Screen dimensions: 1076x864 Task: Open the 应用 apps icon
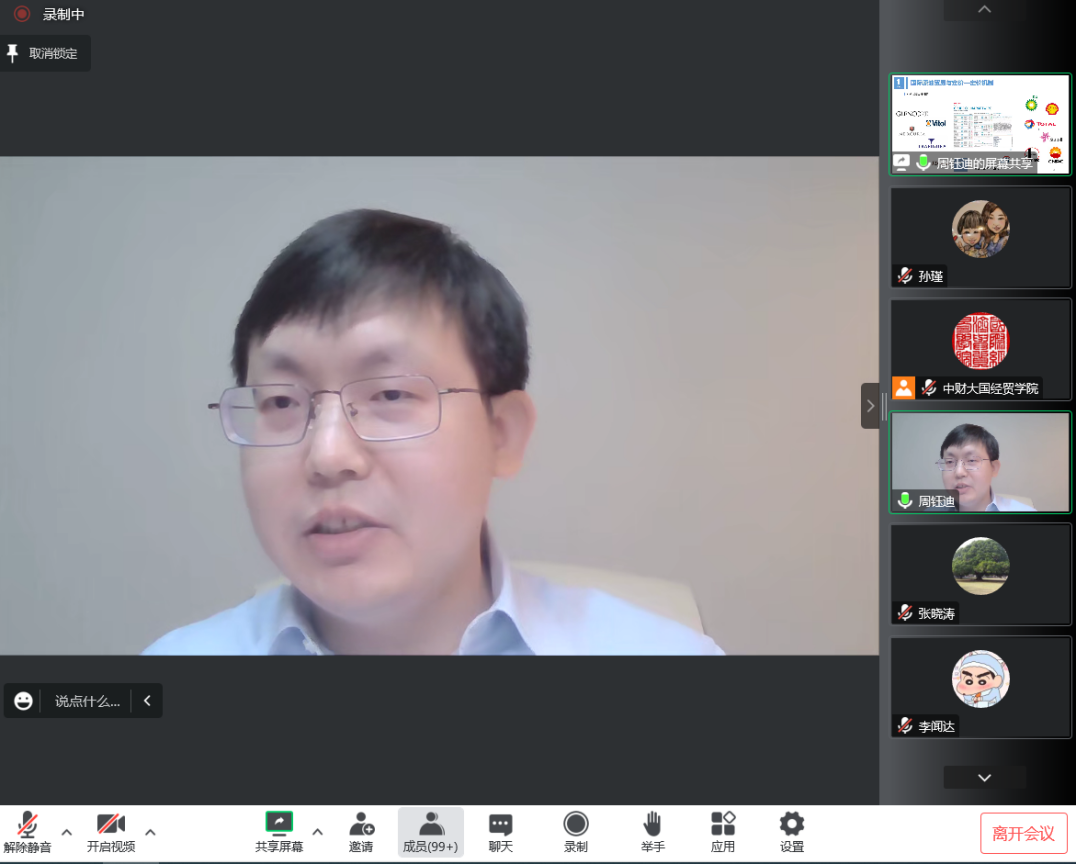[723, 832]
